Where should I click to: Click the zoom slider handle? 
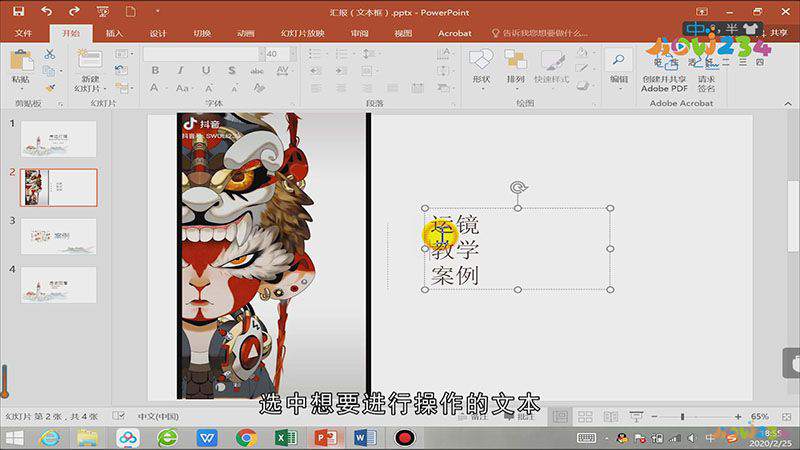pyautogui.click(x=682, y=417)
